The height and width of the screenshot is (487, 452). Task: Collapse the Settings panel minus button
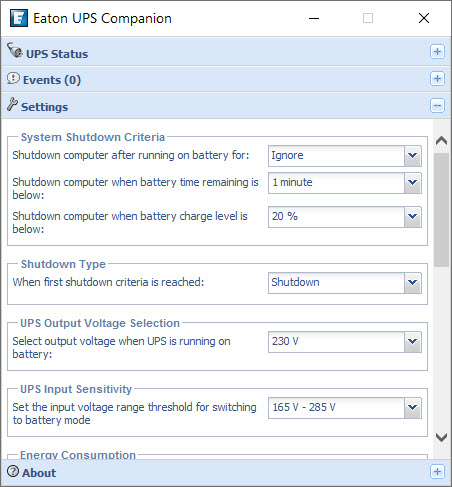tap(437, 106)
